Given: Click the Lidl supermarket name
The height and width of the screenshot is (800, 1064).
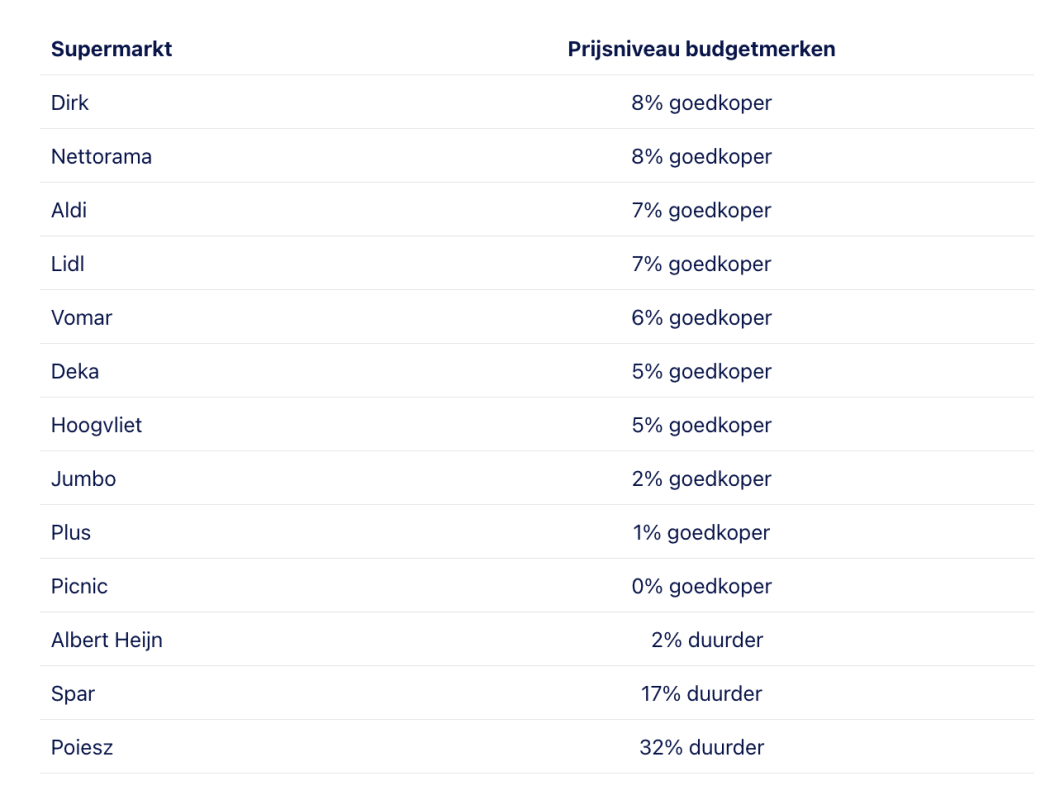Looking at the screenshot, I should click(x=68, y=264).
